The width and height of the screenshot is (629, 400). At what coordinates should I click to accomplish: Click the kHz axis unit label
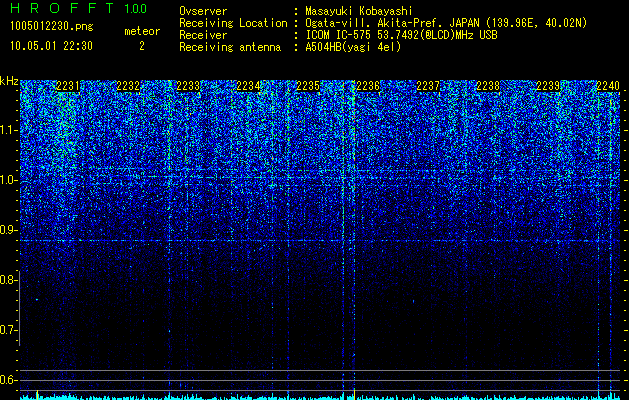pyautogui.click(x=9, y=81)
